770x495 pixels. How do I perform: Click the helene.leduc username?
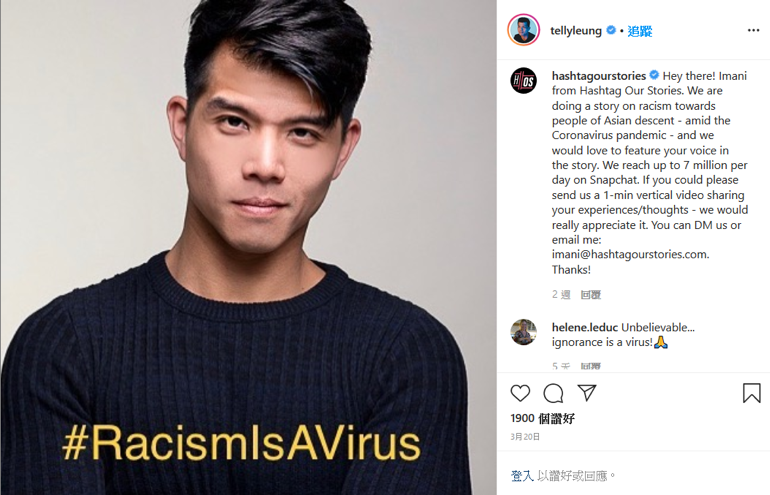tap(584, 327)
